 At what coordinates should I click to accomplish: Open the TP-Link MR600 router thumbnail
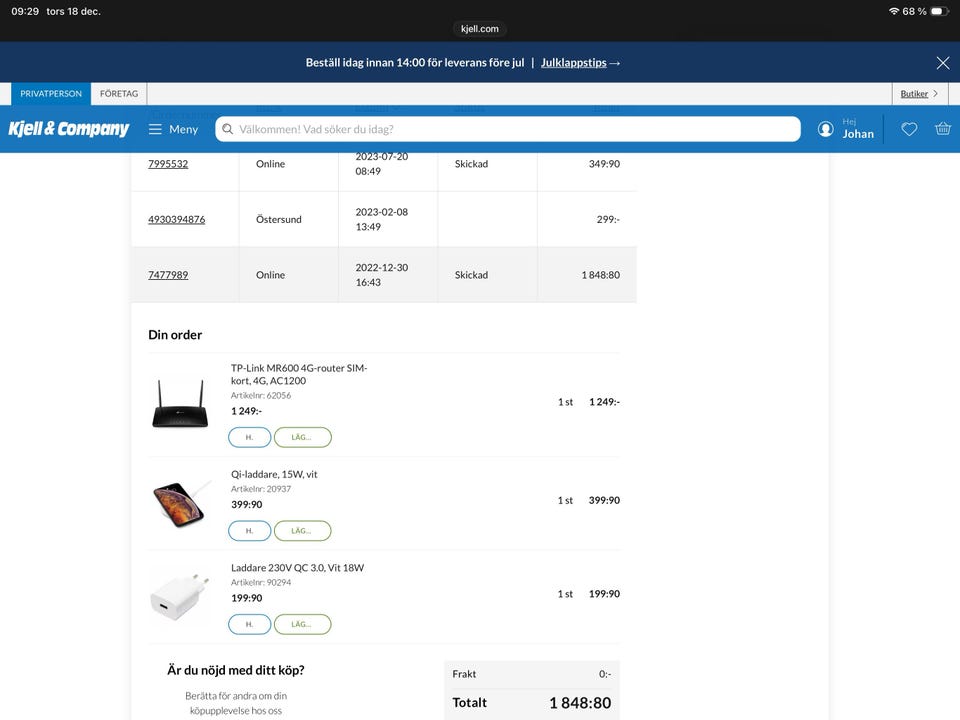point(180,402)
